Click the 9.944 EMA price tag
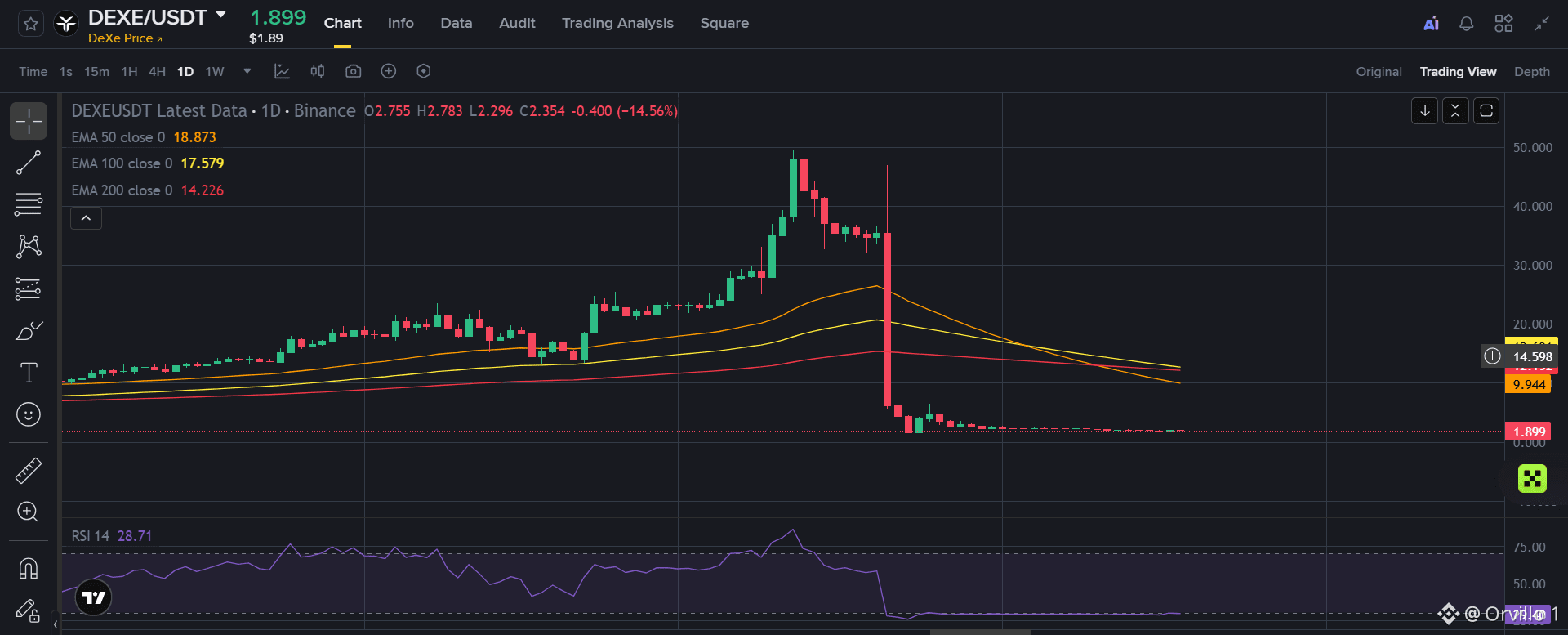This screenshot has height=635, width=1568. (x=1528, y=384)
